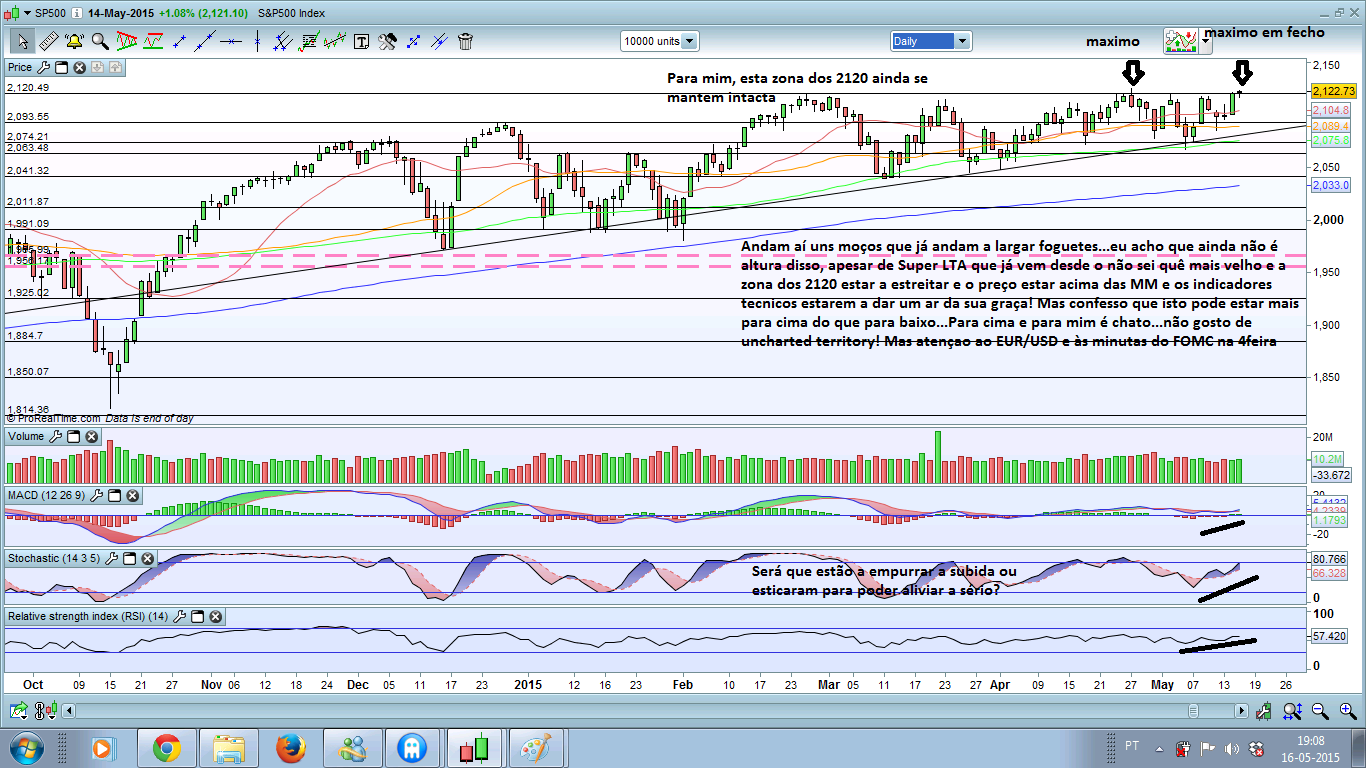Maximize the RSI panel

(x=197, y=617)
